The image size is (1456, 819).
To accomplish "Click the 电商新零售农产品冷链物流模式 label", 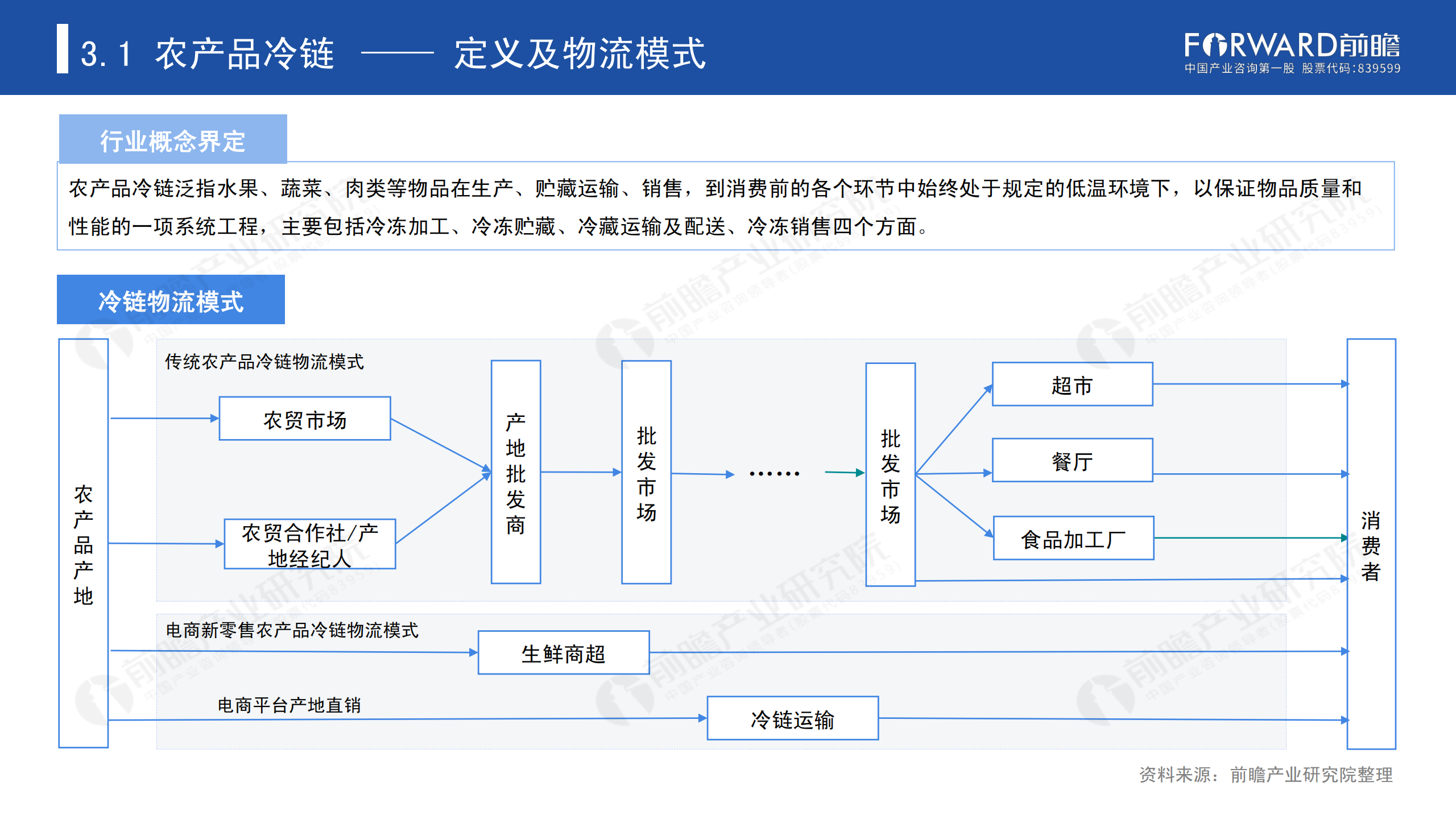I will pyautogui.click(x=292, y=630).
